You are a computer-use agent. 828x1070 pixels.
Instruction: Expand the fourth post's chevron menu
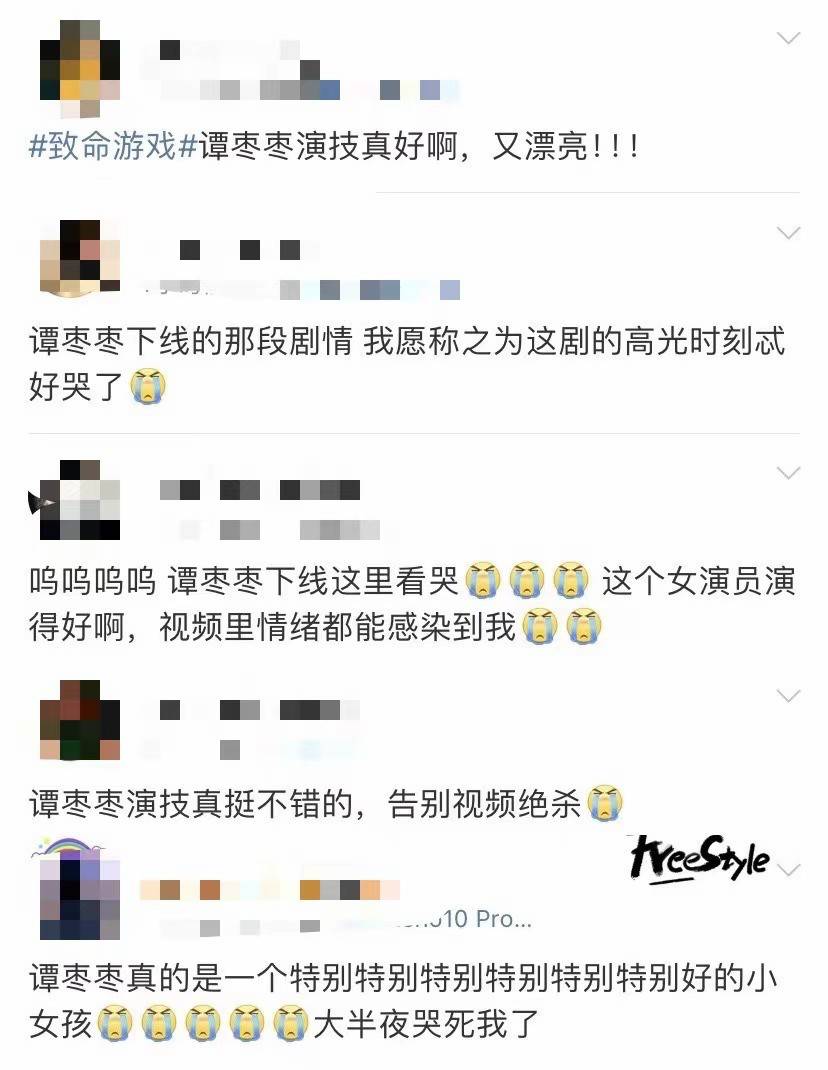click(x=789, y=696)
